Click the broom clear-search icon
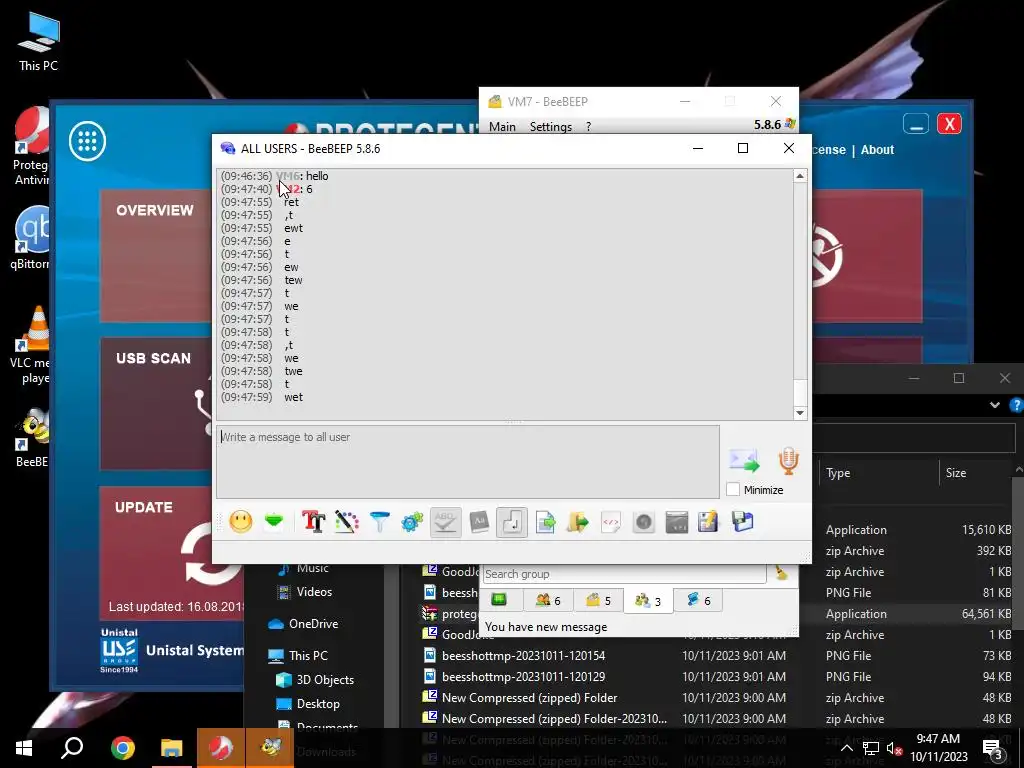This screenshot has width=1024, height=768. pyautogui.click(x=781, y=573)
